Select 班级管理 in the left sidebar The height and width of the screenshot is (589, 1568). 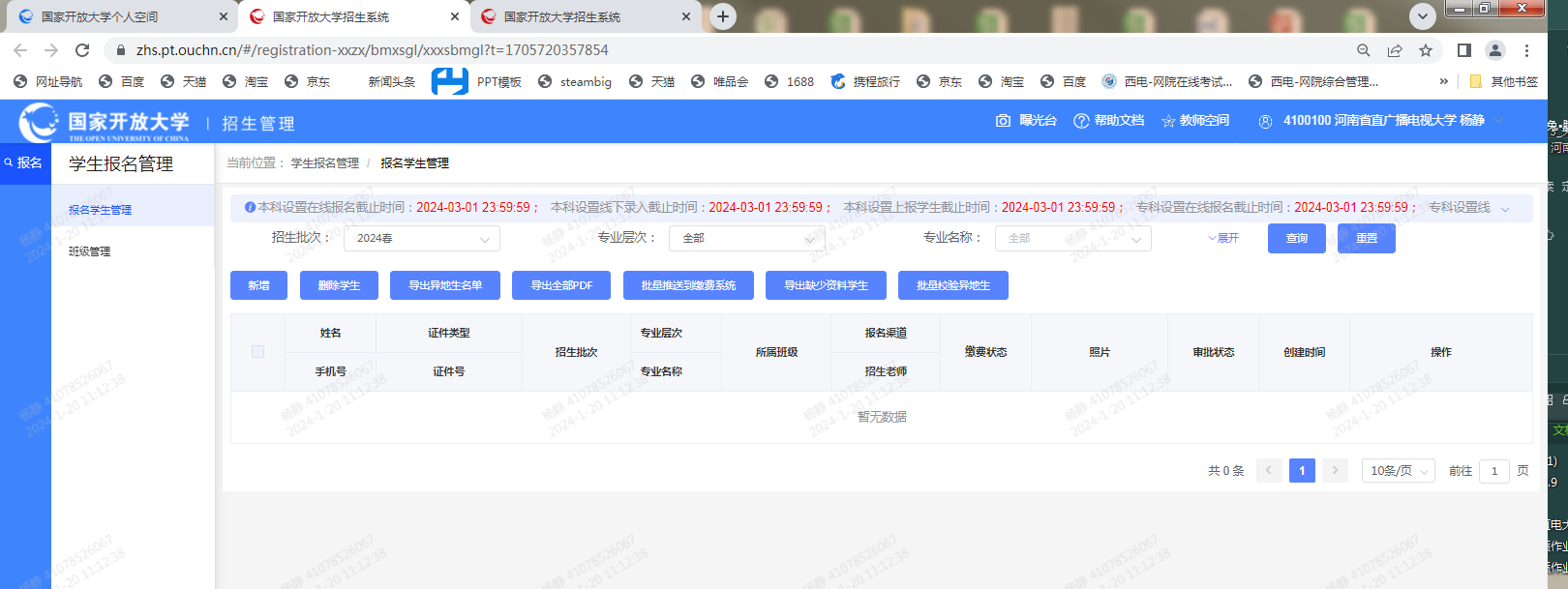(90, 251)
